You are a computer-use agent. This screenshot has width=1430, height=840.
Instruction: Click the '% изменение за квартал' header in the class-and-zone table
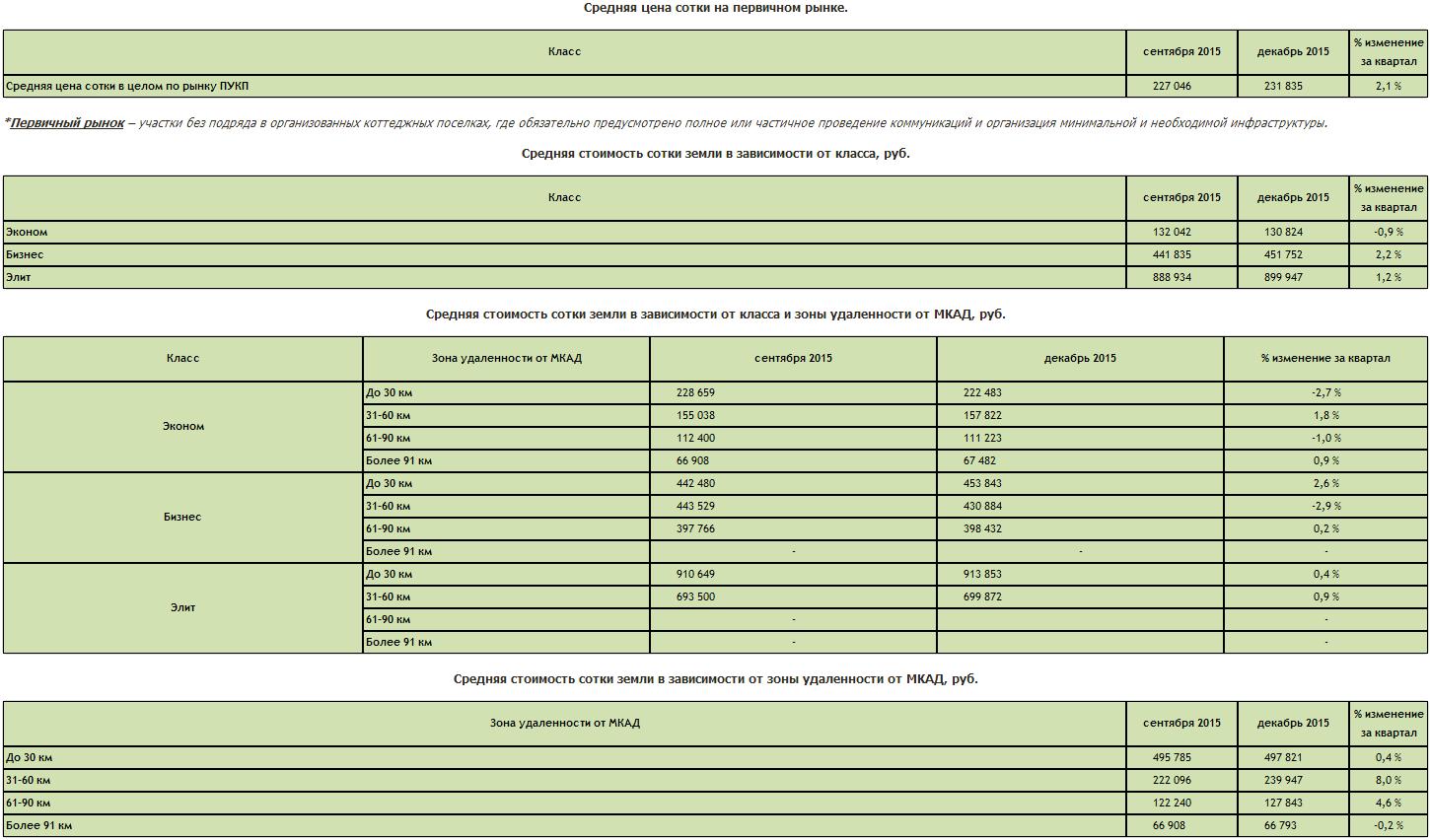coord(1325,359)
